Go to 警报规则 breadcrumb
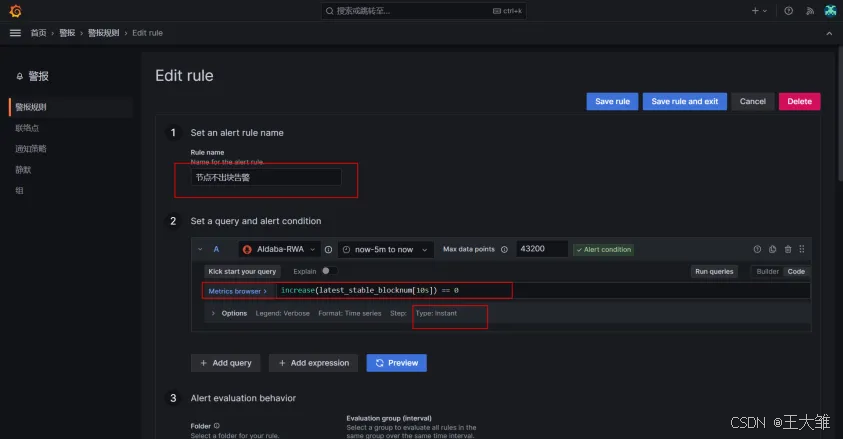Image resolution: width=843 pixels, height=439 pixels. pyautogui.click(x=103, y=33)
